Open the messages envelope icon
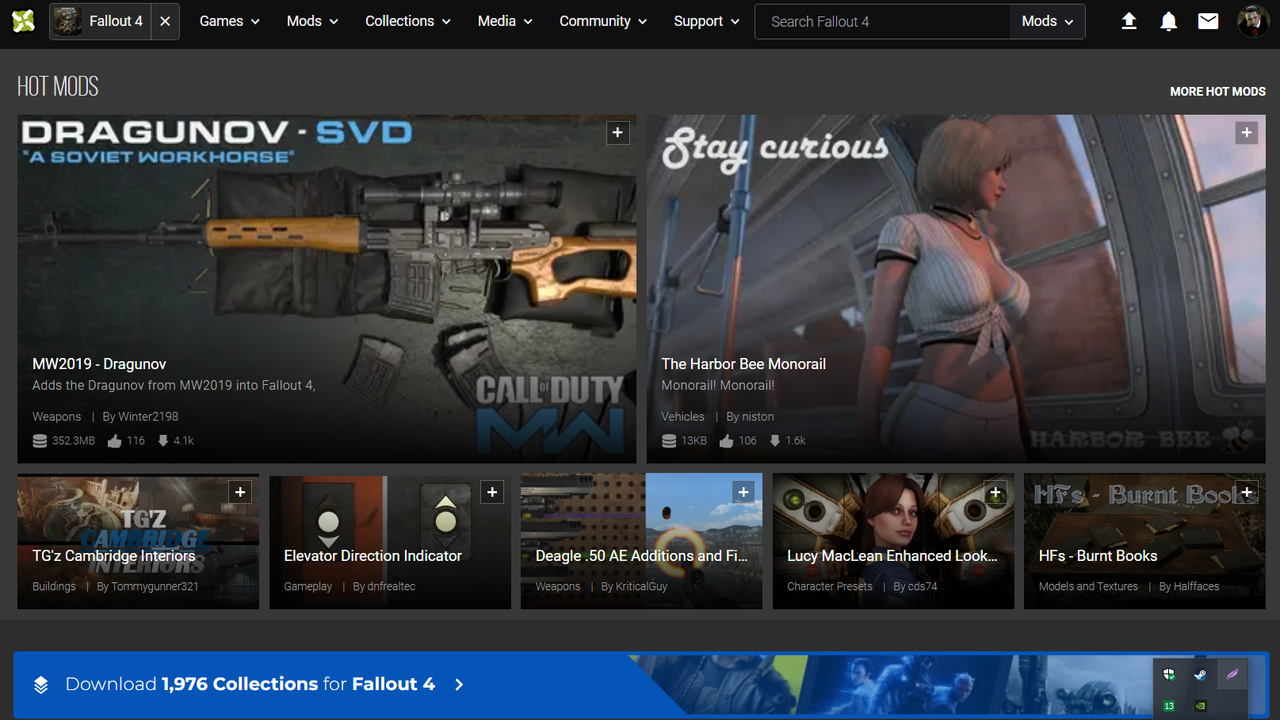 pos(1208,21)
